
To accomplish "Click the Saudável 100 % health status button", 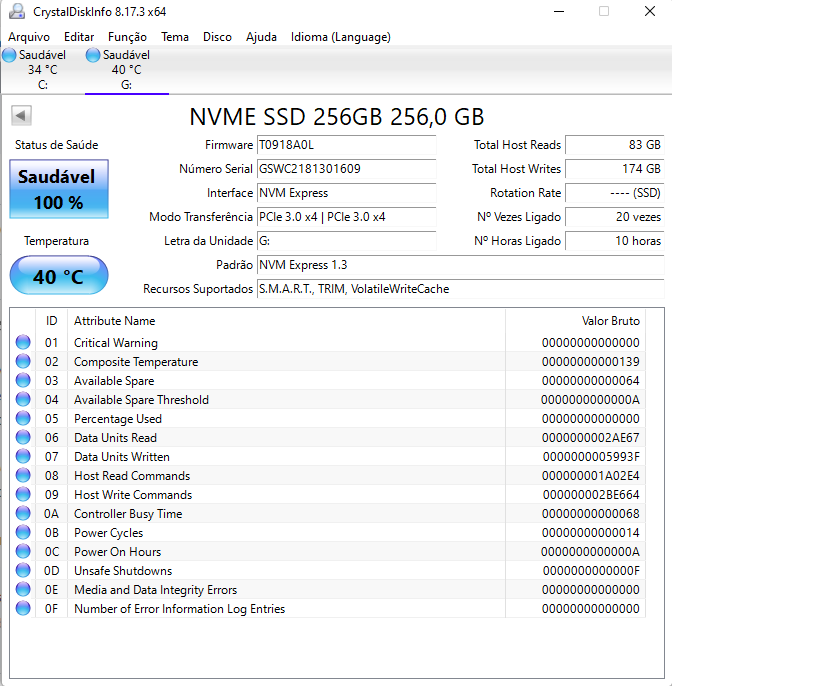I will [x=59, y=189].
